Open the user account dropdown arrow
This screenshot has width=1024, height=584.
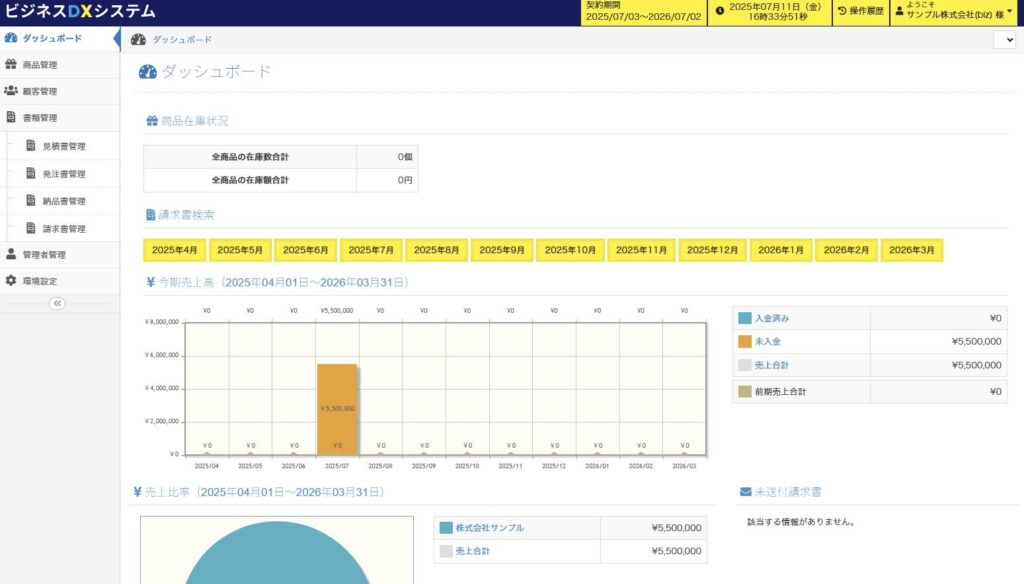(x=1010, y=11)
